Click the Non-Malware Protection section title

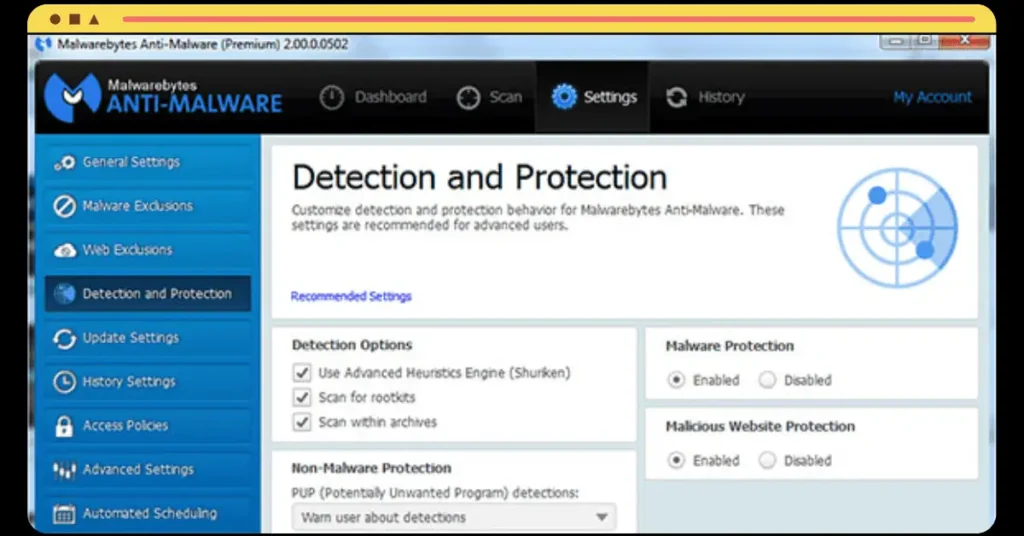click(371, 468)
